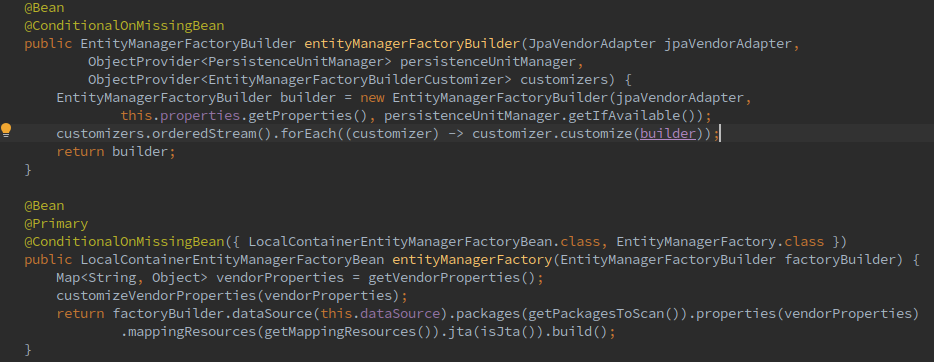Click the entityManagerFactory method name

click(472, 260)
